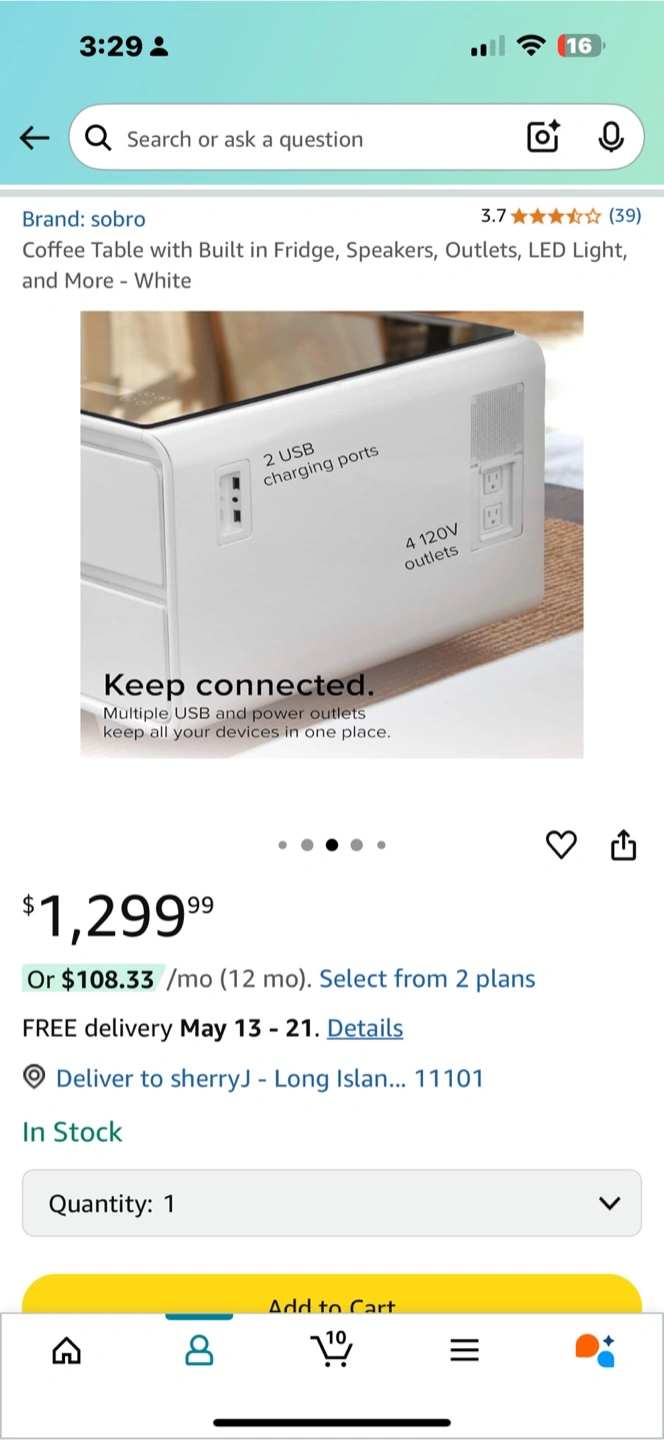Image resolution: width=664 pixels, height=1440 pixels.
Task: Tap the microphone voice search icon
Action: pyautogui.click(x=610, y=138)
